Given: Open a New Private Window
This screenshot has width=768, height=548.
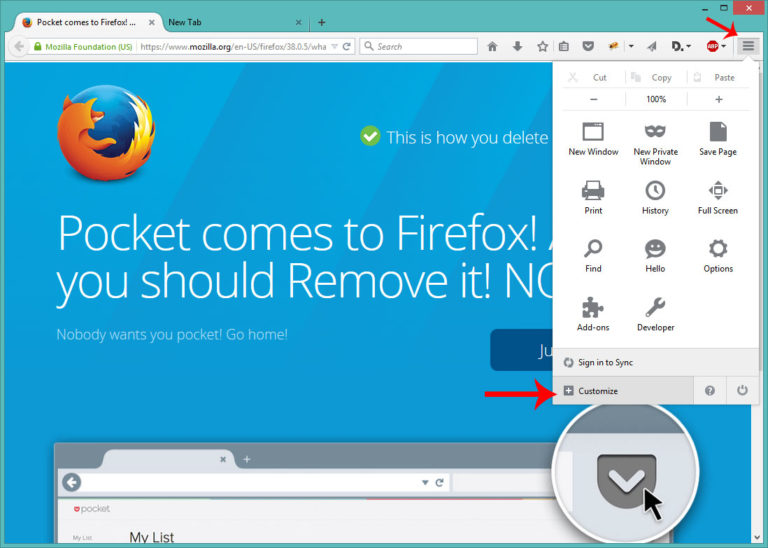Looking at the screenshot, I should point(655,144).
